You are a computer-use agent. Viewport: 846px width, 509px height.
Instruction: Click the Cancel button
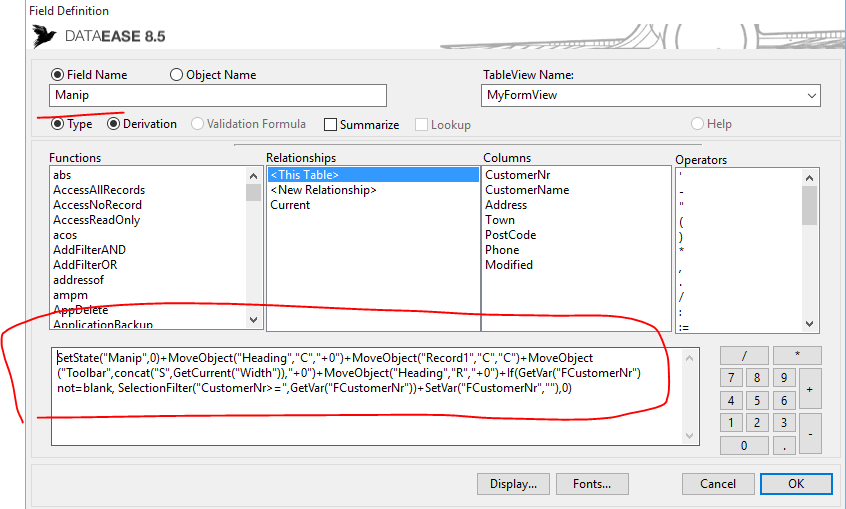point(718,484)
